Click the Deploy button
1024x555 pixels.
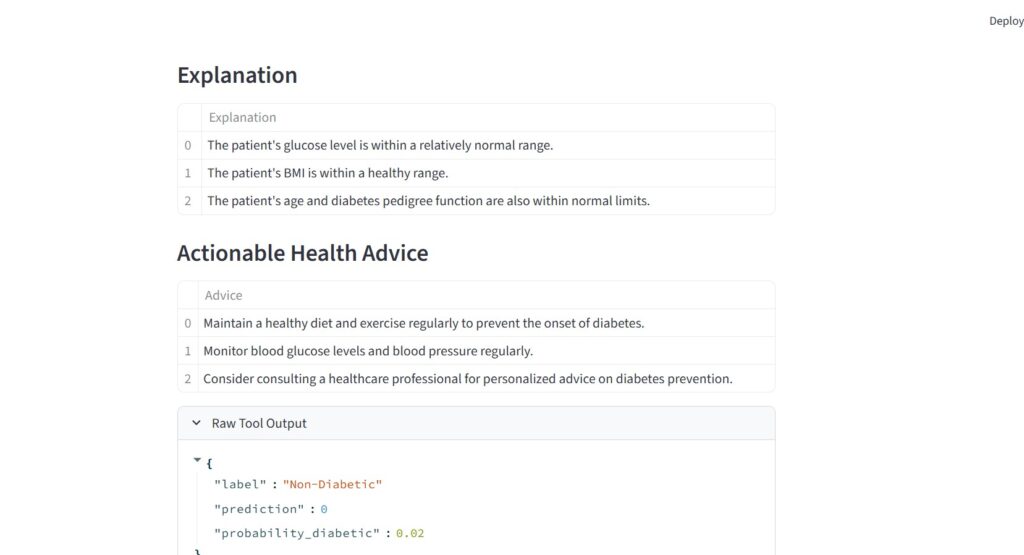point(1005,21)
